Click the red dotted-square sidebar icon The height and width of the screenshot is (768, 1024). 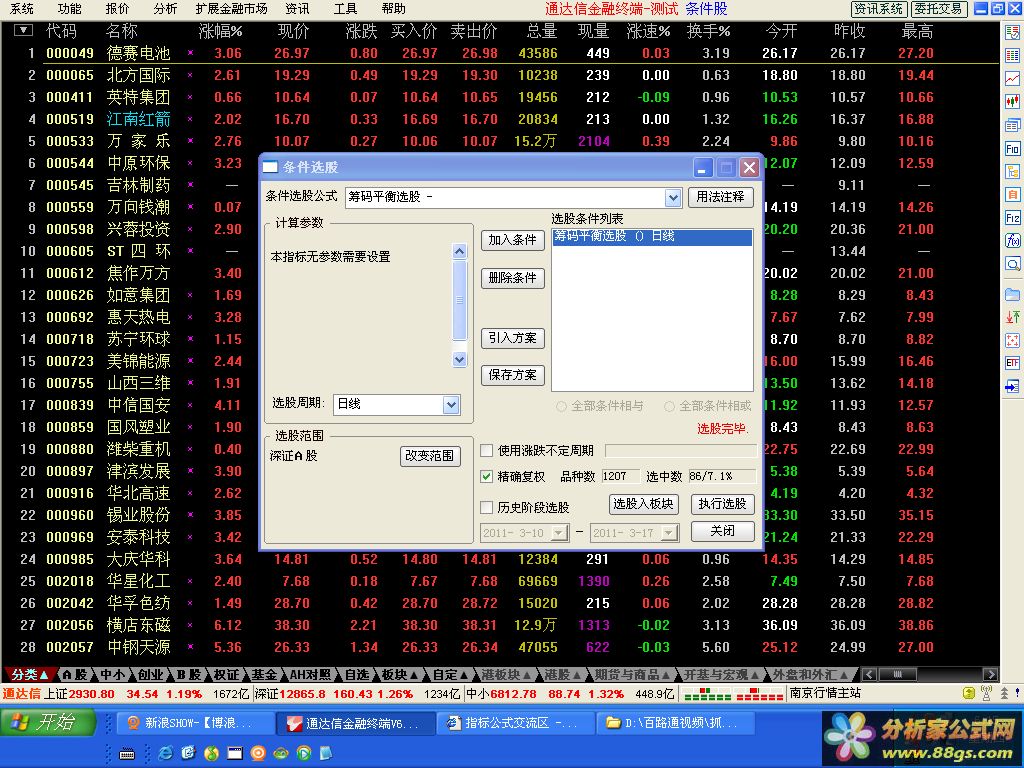1012,340
